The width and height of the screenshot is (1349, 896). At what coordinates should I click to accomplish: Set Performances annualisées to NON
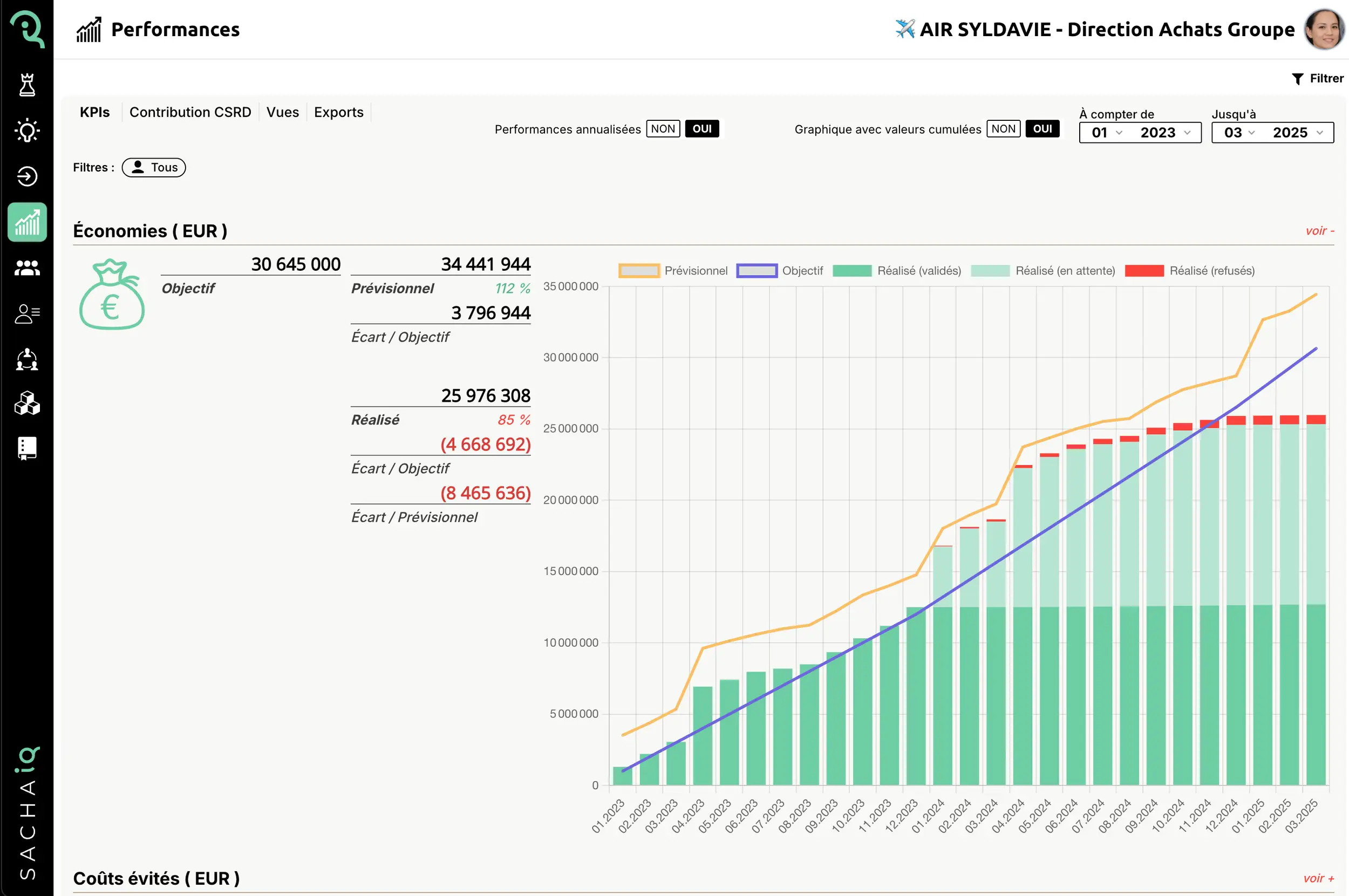coord(663,128)
